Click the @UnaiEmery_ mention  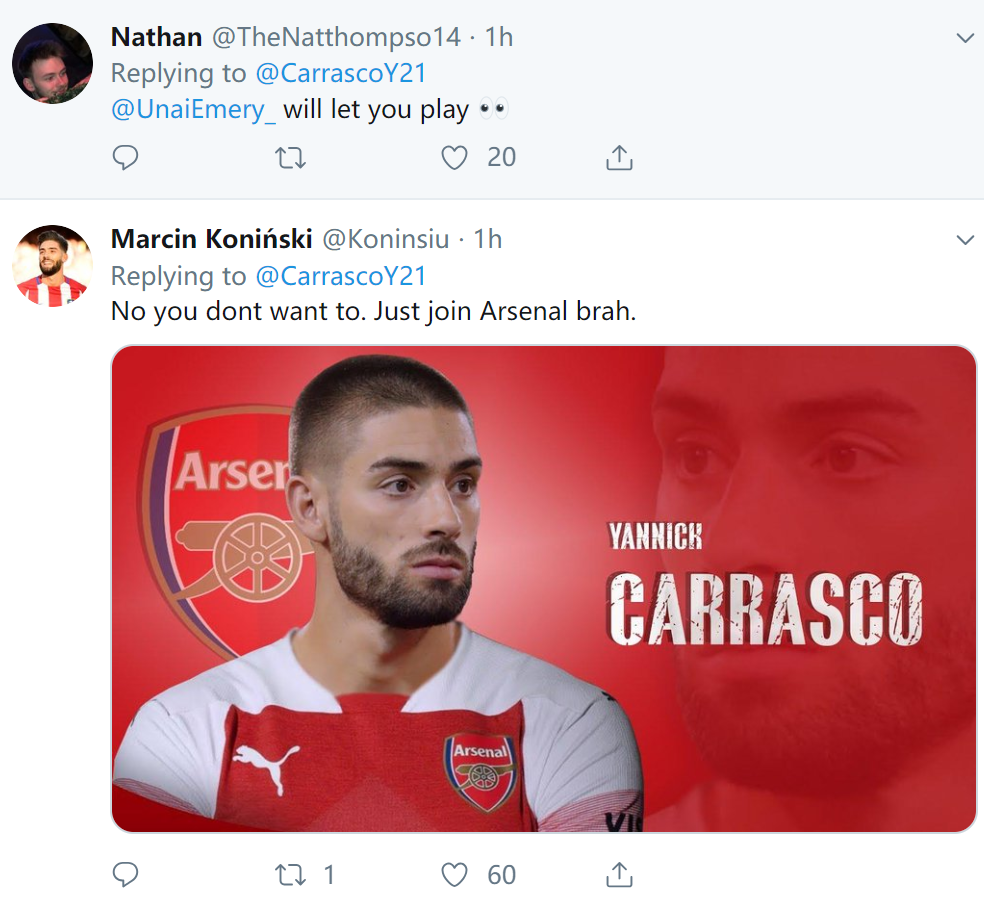pyautogui.click(x=193, y=109)
